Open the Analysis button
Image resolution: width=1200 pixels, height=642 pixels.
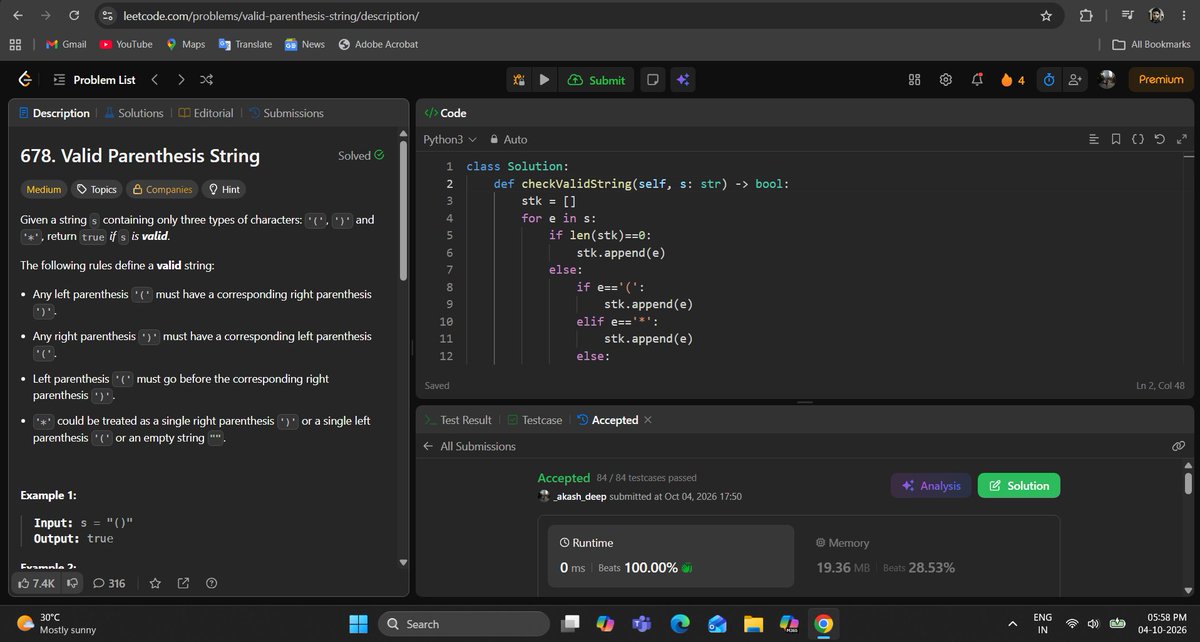tap(931, 486)
